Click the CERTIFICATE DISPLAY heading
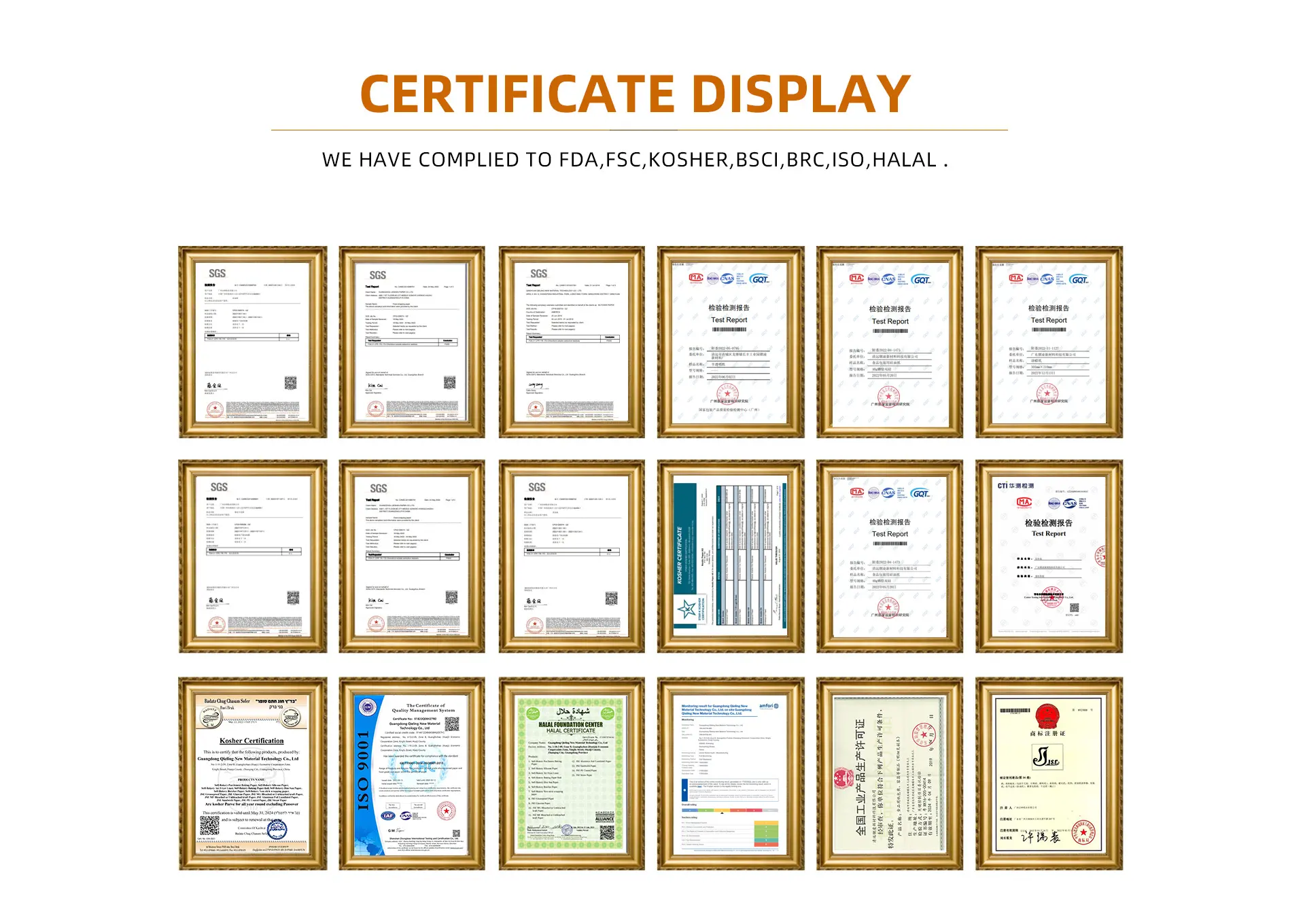This screenshot has height=924, width=1305. tap(635, 94)
